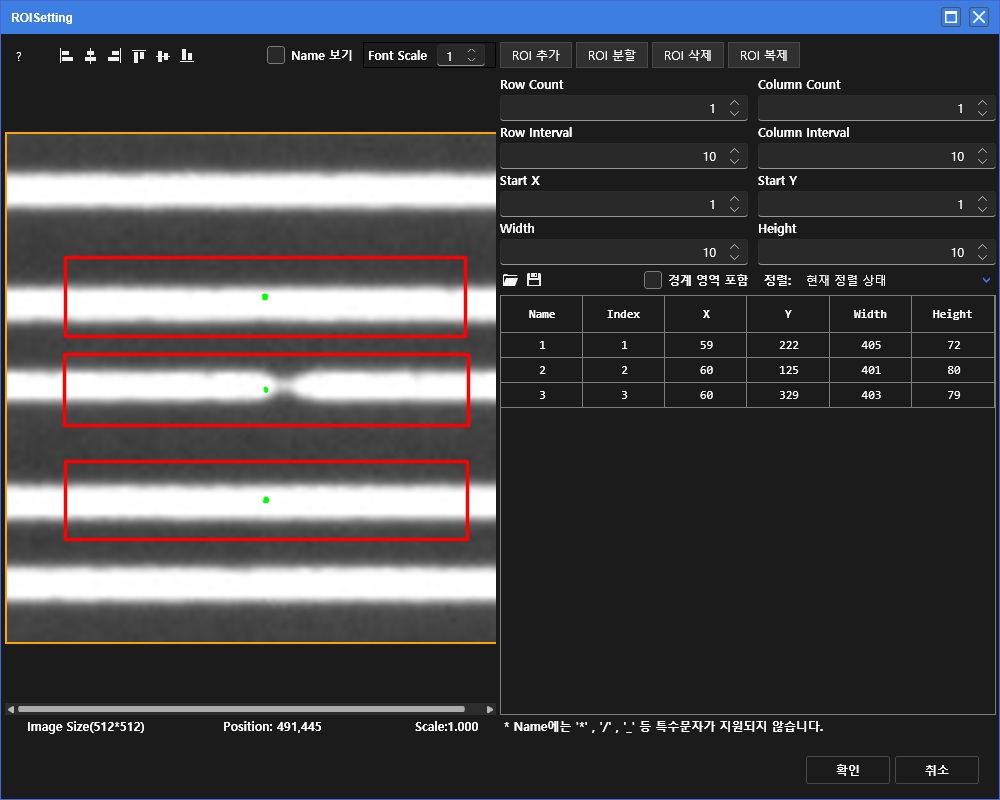Viewport: 1000px width, 800px height.
Task: Click the align right edges icon
Action: 114,56
